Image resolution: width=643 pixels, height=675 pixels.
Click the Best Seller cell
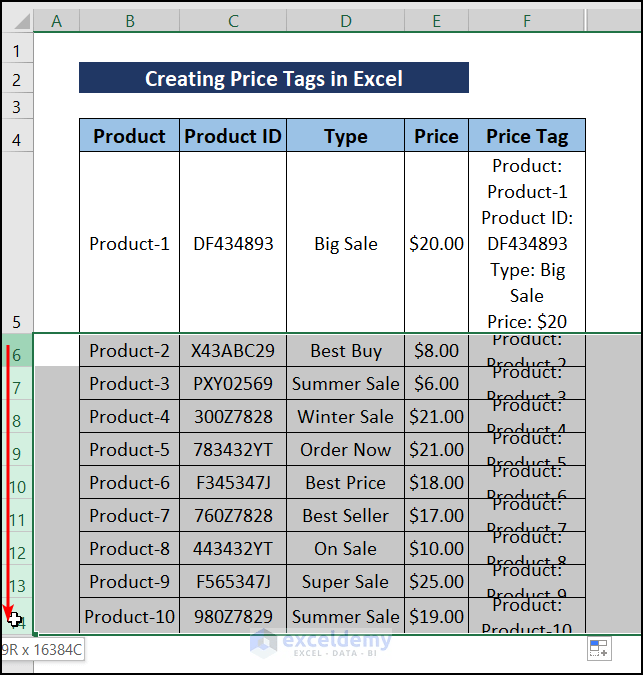click(x=346, y=515)
